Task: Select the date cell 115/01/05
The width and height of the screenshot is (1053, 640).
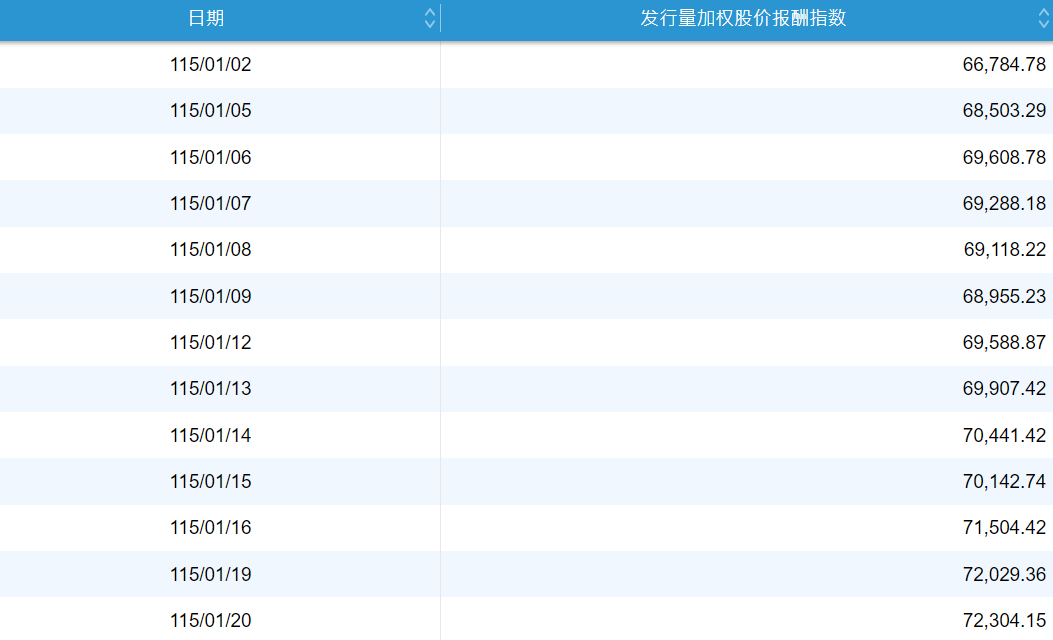Action: (x=211, y=111)
